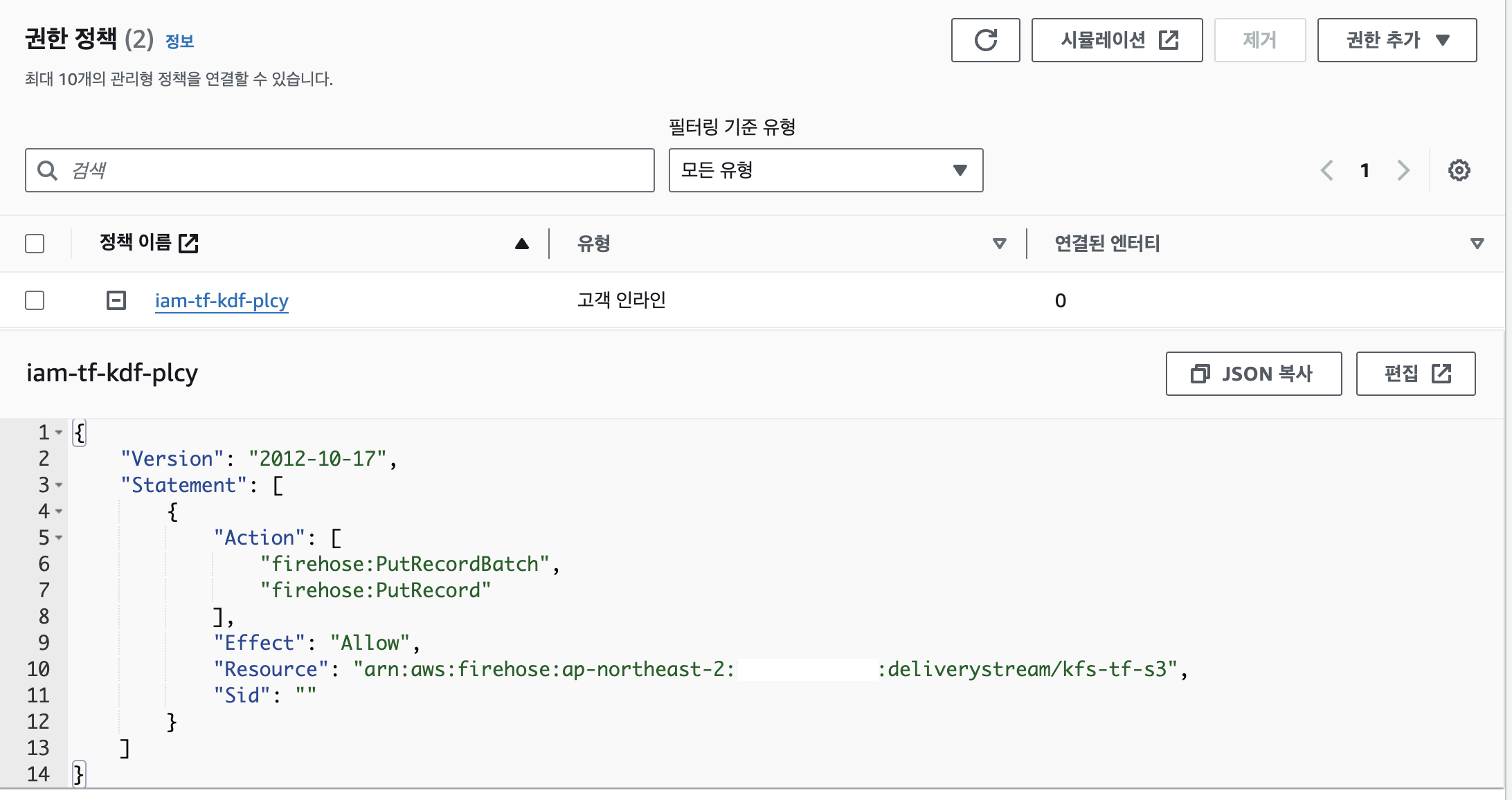The image size is (1512, 800).
Task: Open table preferences gear icon
Action: coord(1459,170)
